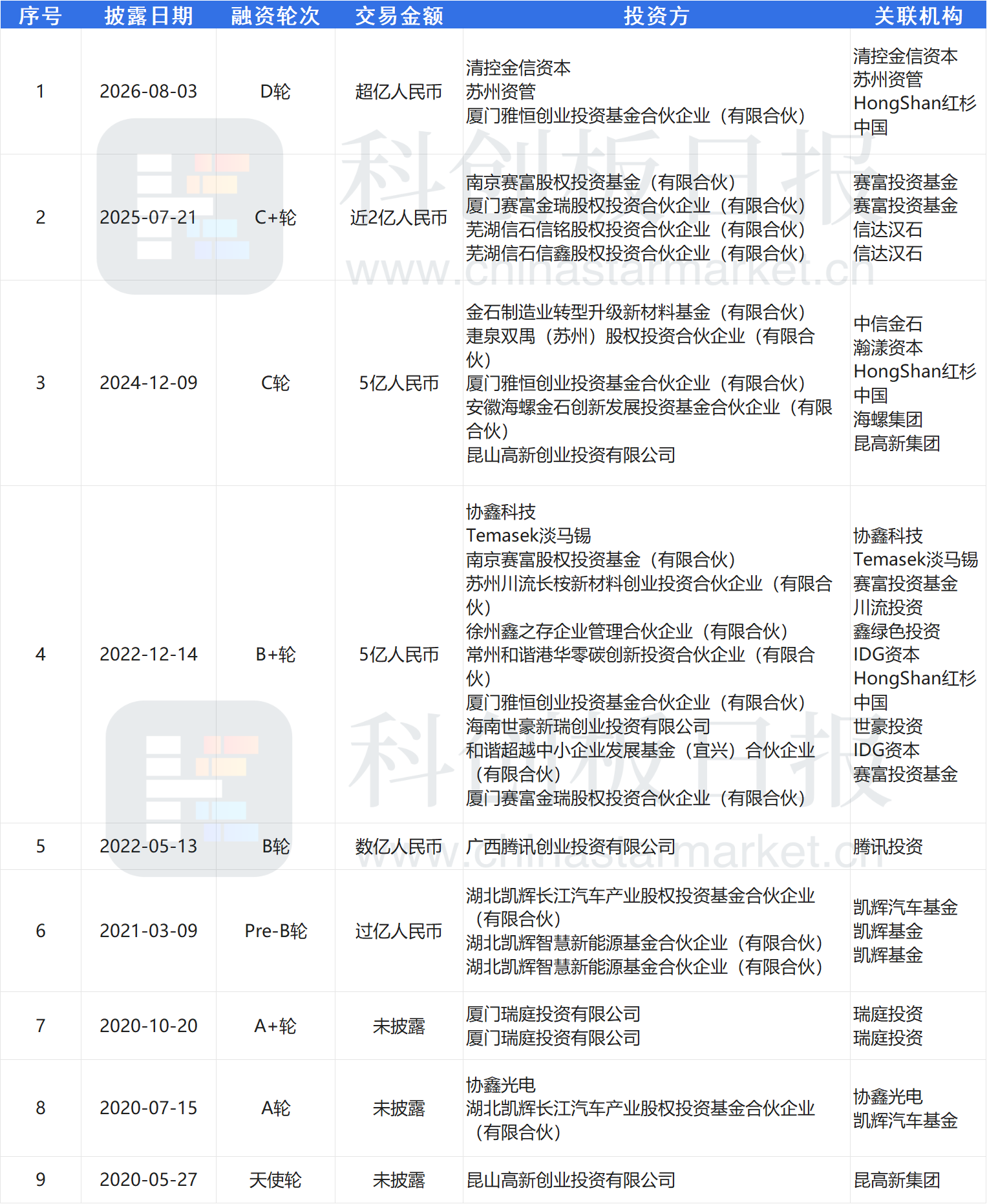Select date cell 2024-12-09
This screenshot has width=987, height=1204.
click(149, 383)
